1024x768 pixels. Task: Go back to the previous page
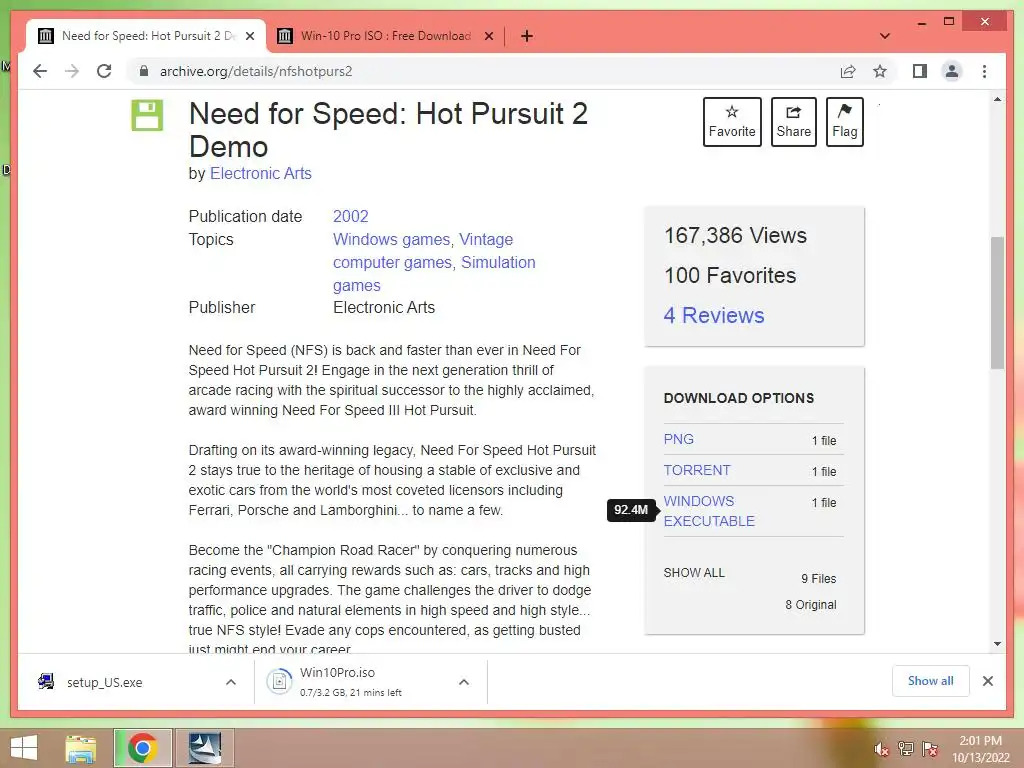(40, 71)
